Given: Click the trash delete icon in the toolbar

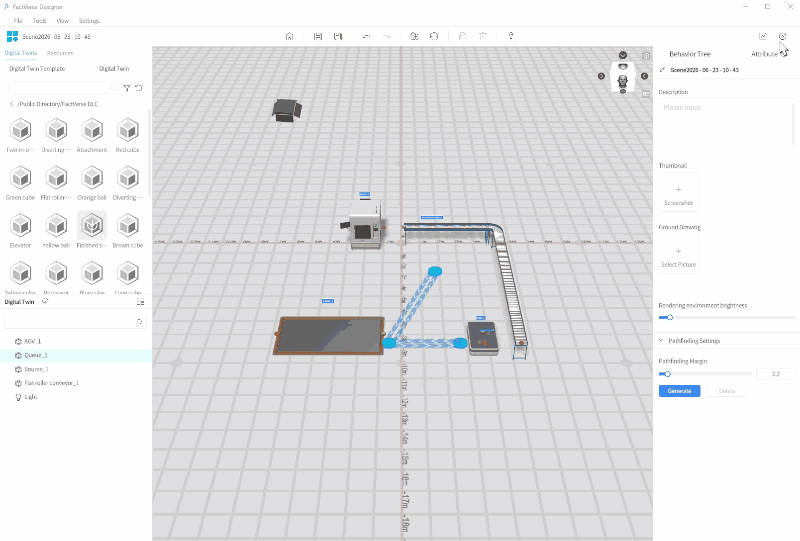Looking at the screenshot, I should 483,36.
